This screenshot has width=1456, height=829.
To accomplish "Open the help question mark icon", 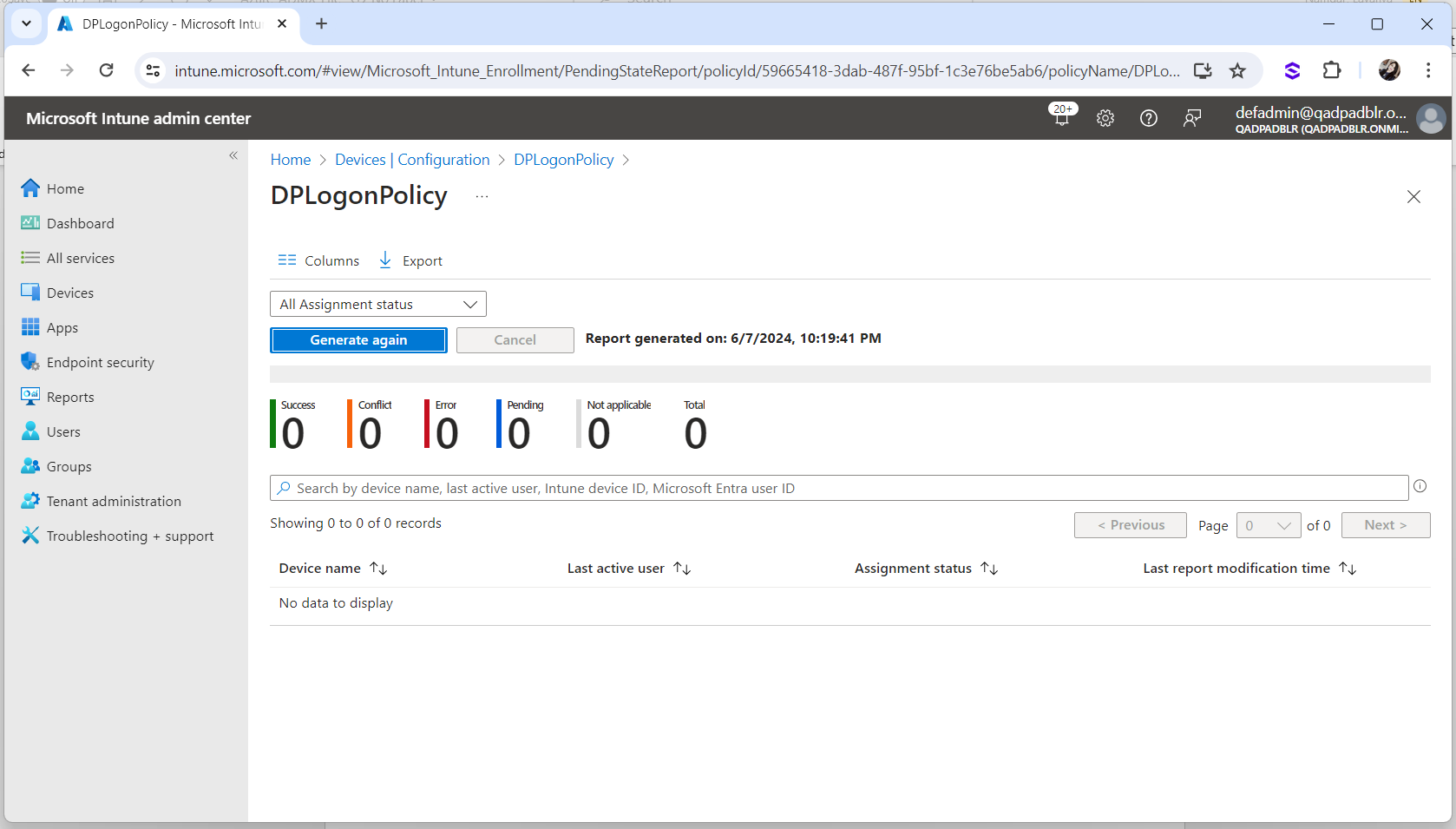I will tap(1148, 118).
